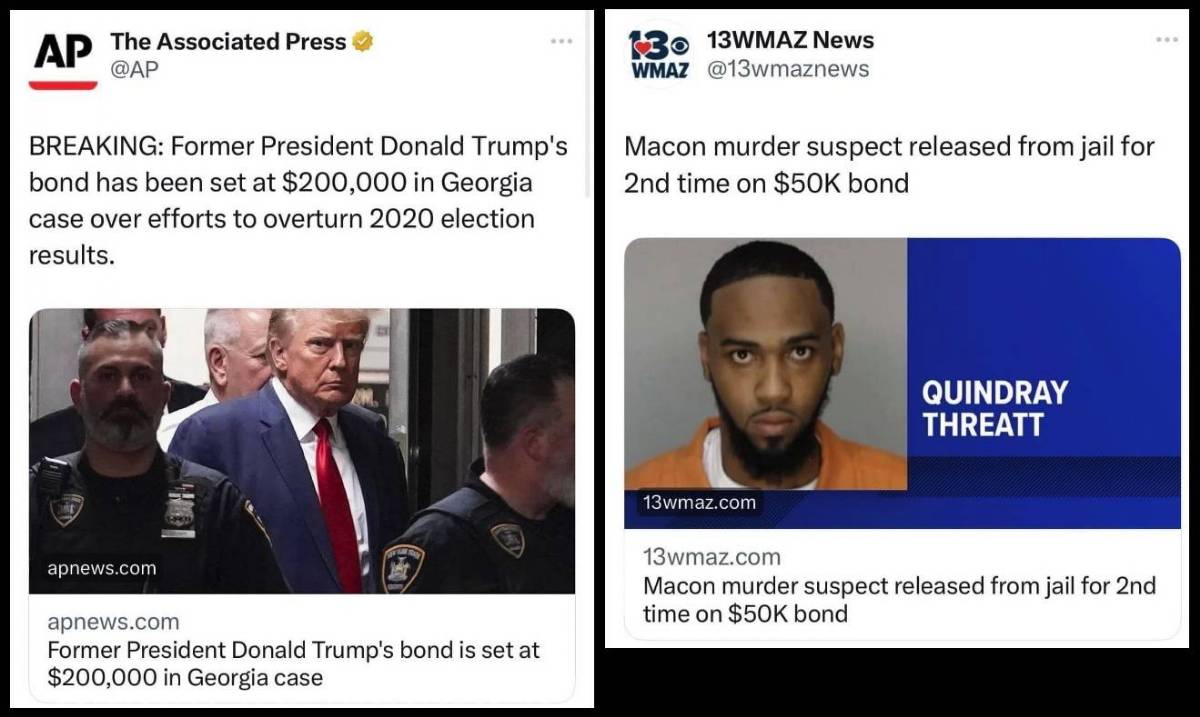Click the BREAKING tweet text
The image size is (1200, 717).
[x=298, y=200]
